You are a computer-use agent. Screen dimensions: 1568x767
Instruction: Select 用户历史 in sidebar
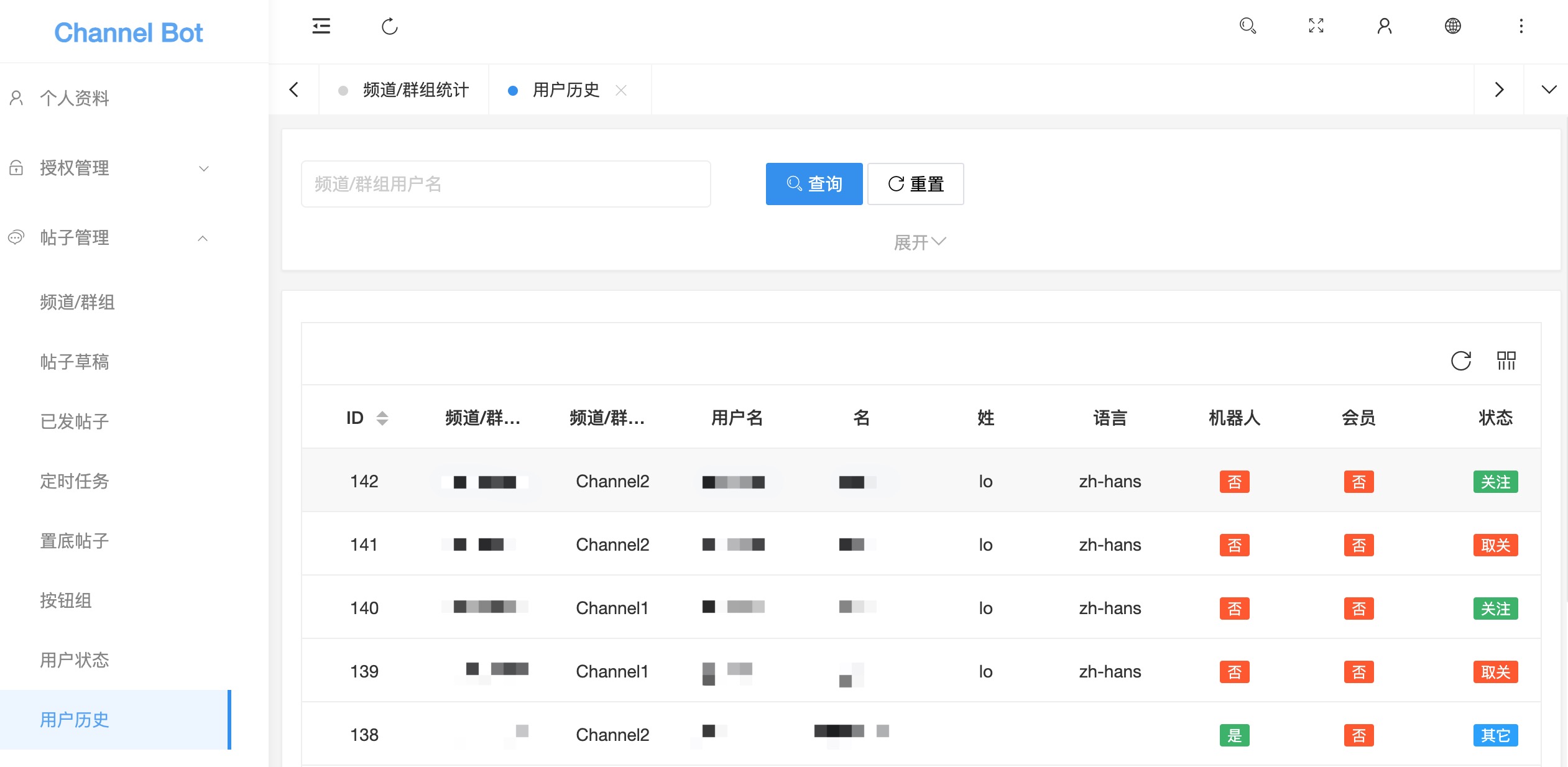tap(116, 720)
